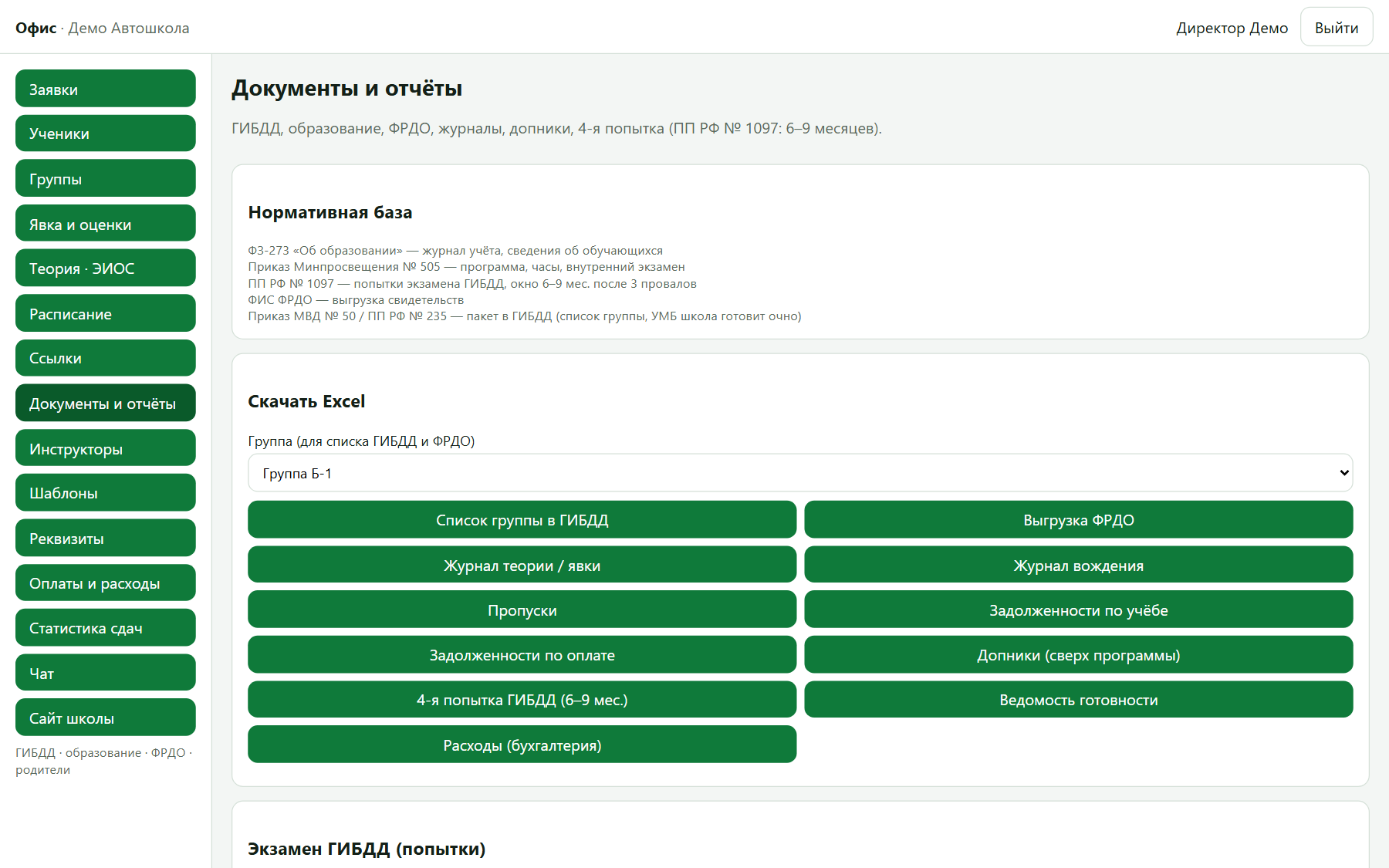Download Журнал теории / явки

pyautogui.click(x=522, y=565)
